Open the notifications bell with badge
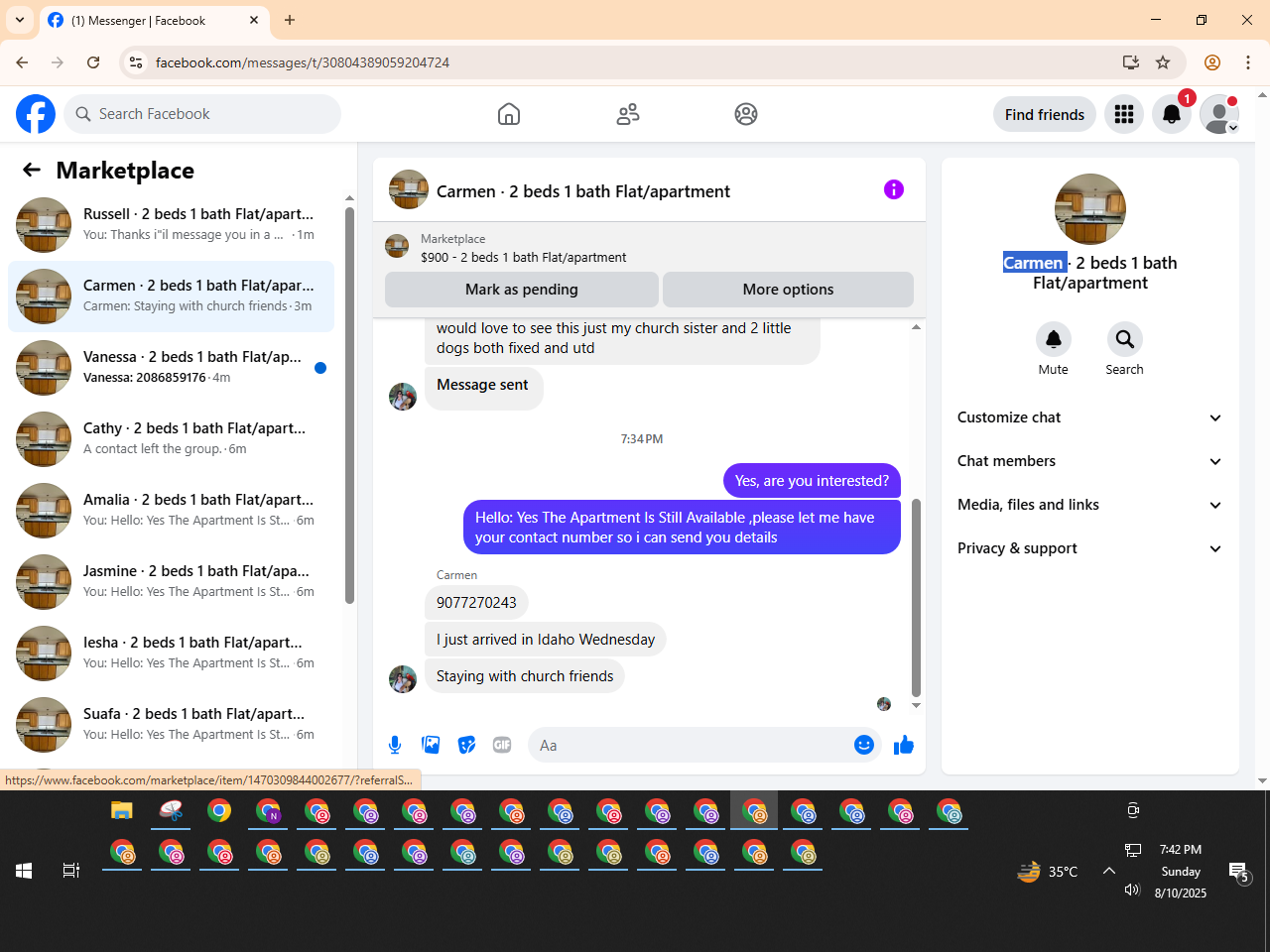This screenshot has height=952, width=1270. (1172, 114)
